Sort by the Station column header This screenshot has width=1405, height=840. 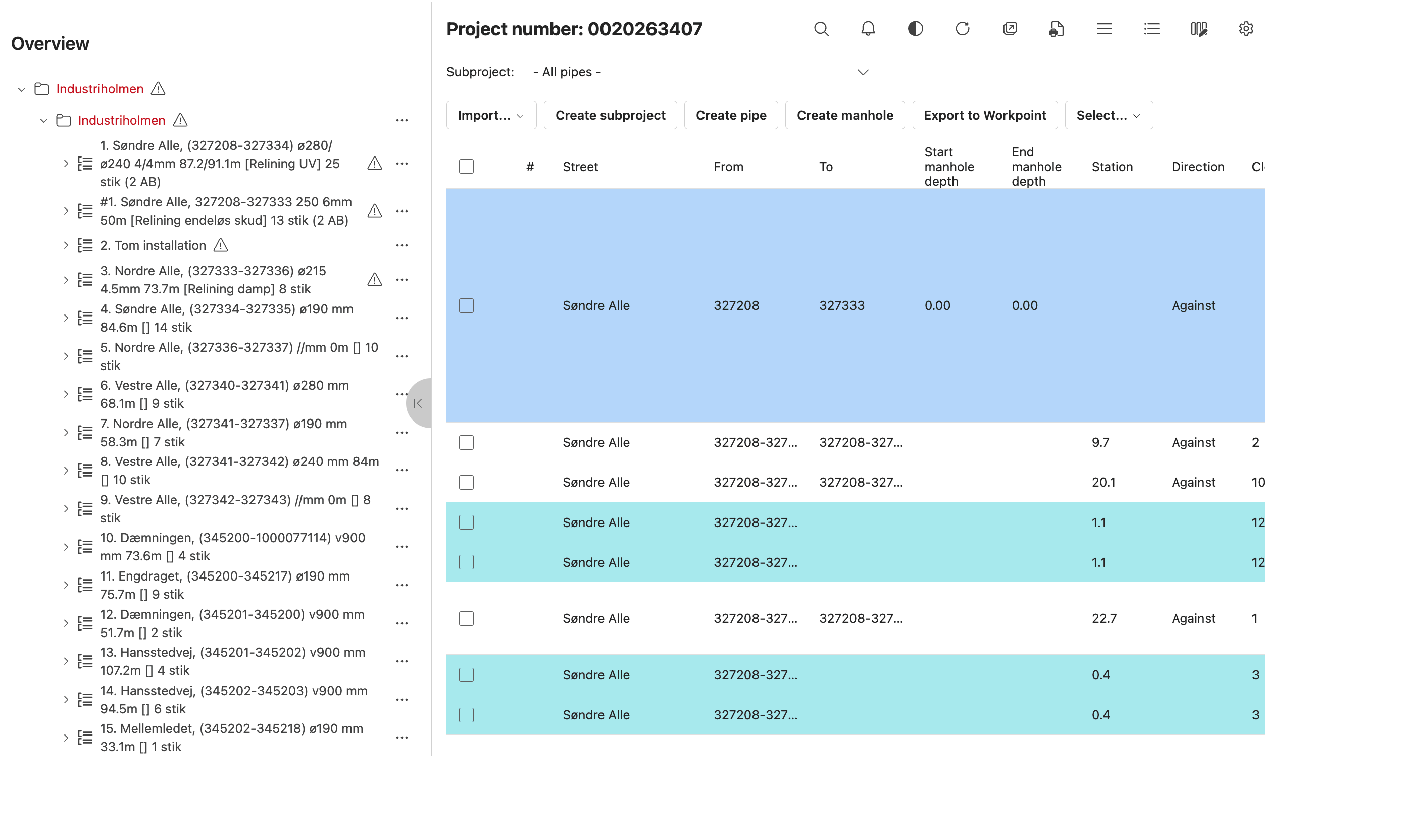(x=1112, y=167)
